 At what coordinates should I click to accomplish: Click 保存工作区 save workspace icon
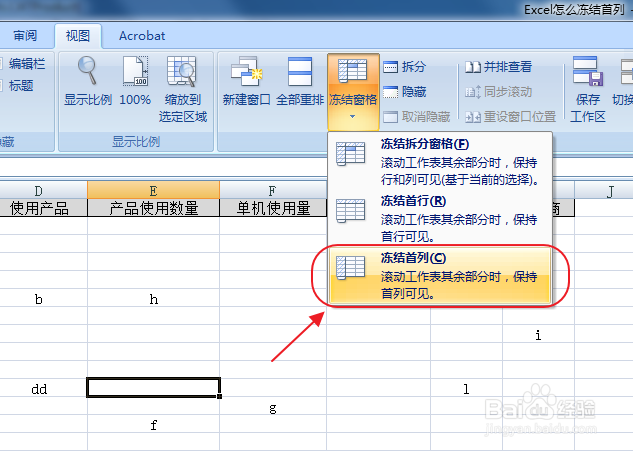pyautogui.click(x=588, y=71)
